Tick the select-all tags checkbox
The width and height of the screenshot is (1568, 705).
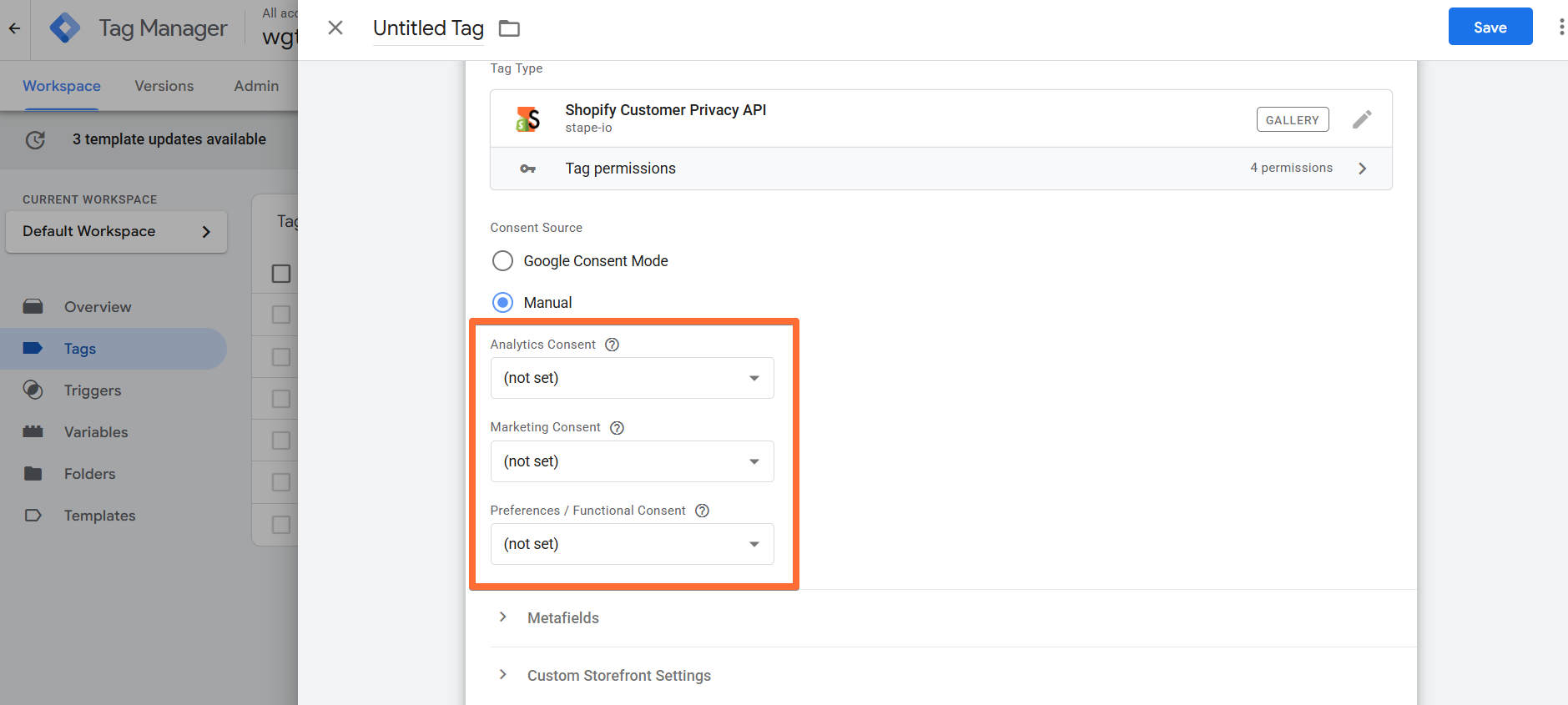pyautogui.click(x=281, y=274)
